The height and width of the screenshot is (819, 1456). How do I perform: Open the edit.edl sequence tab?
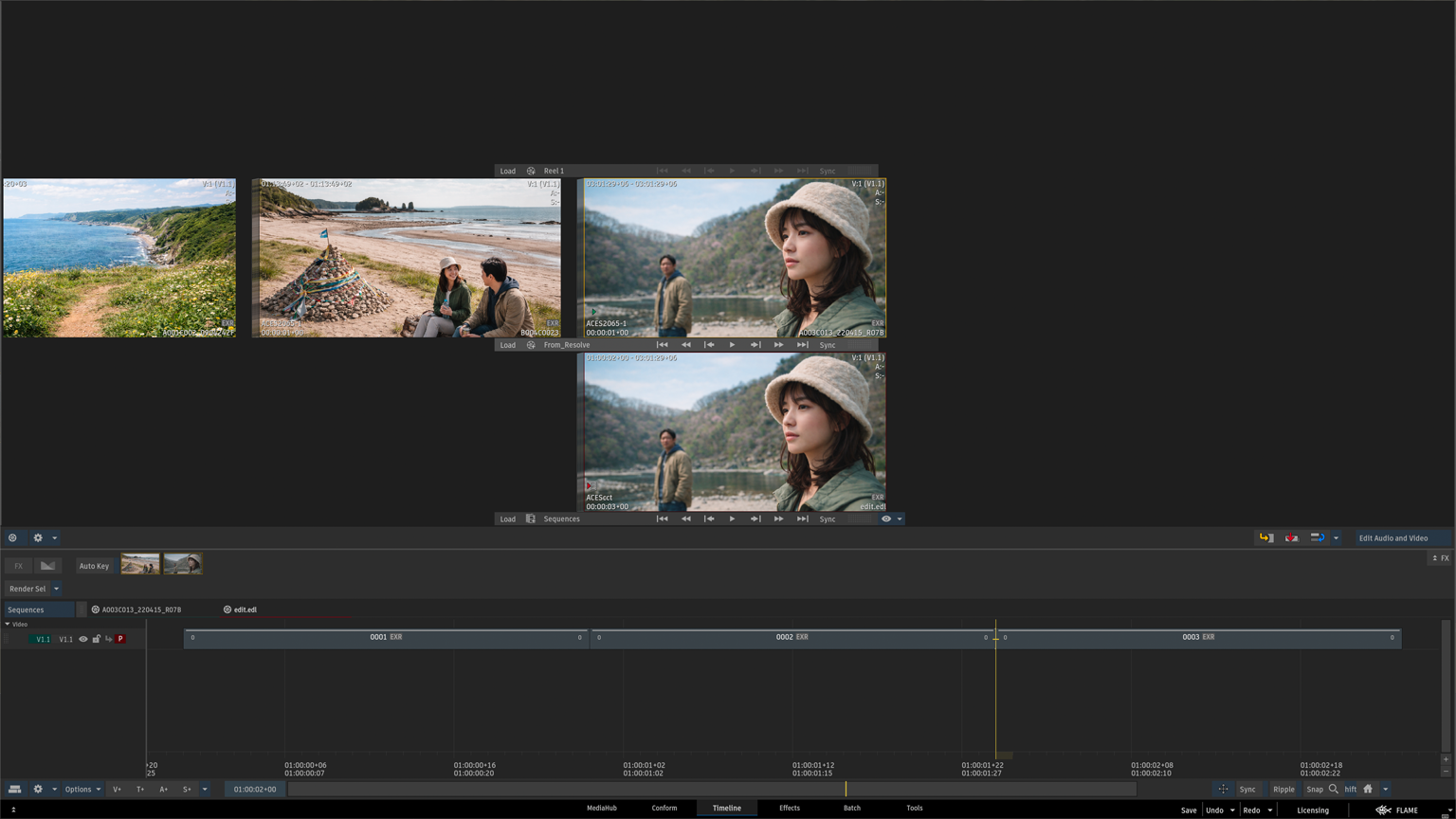tap(245, 610)
